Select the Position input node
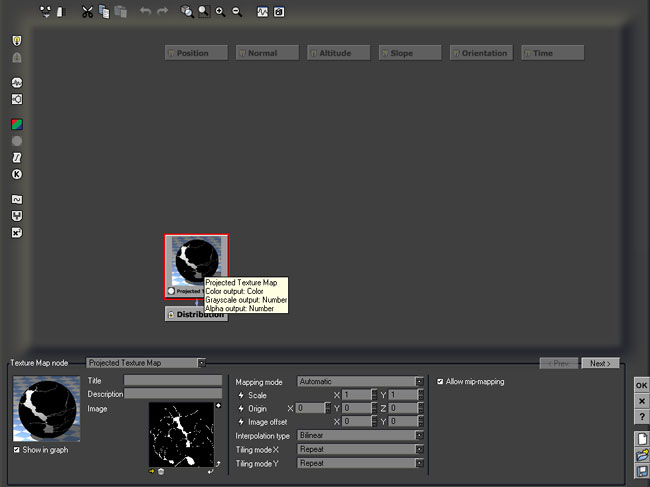650x487 pixels. click(x=197, y=53)
